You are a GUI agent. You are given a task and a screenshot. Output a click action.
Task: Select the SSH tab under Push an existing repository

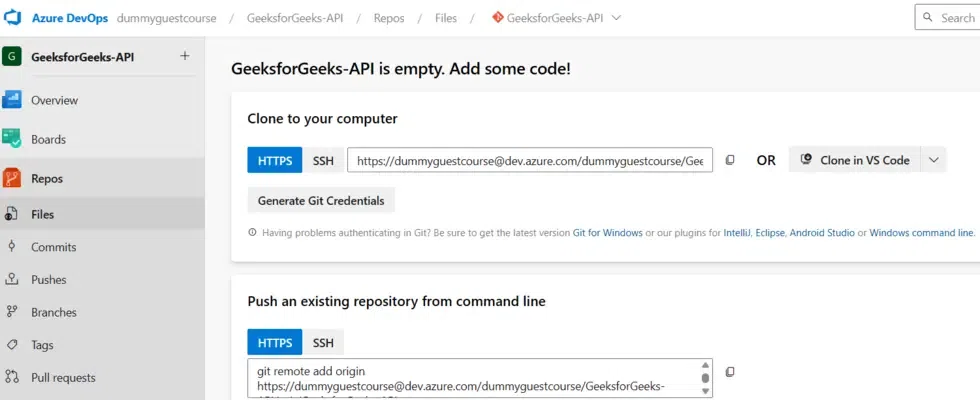(x=323, y=342)
